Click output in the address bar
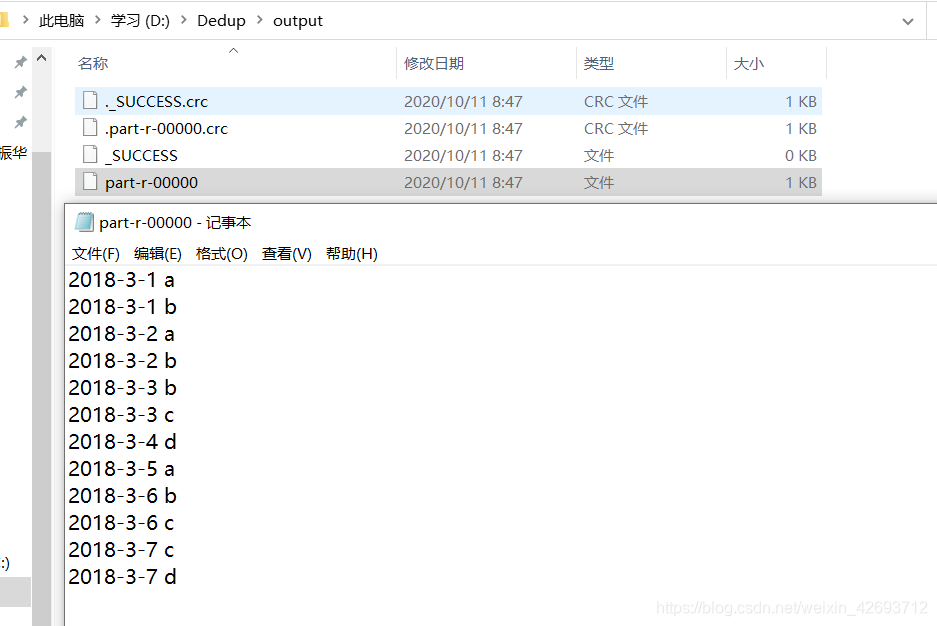Viewport: 937px width, 626px height. click(x=298, y=21)
